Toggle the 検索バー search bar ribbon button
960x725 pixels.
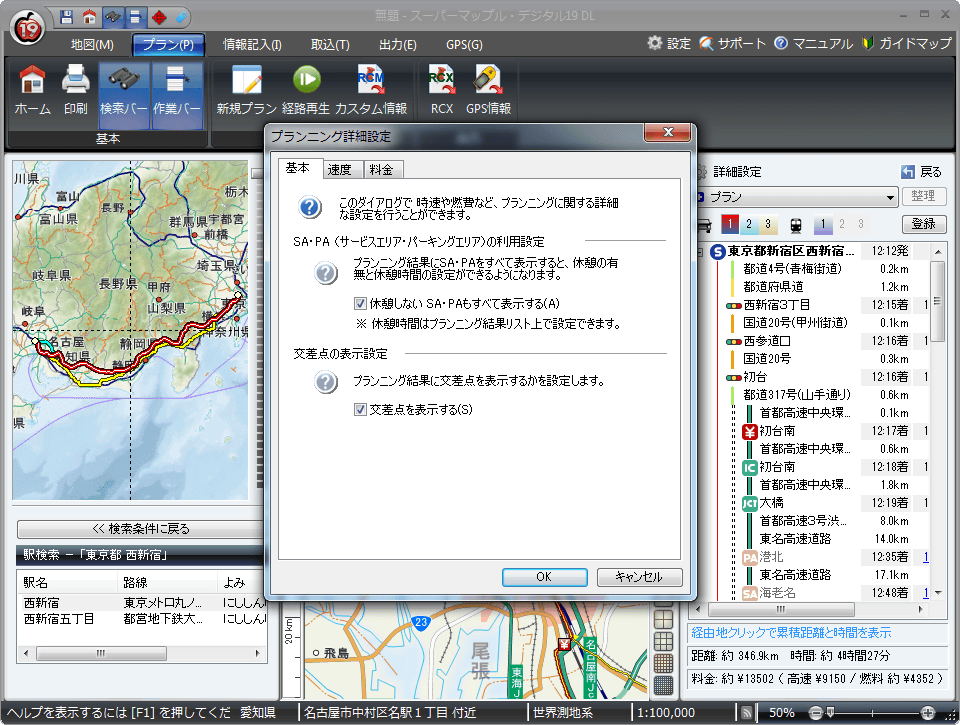(x=124, y=96)
